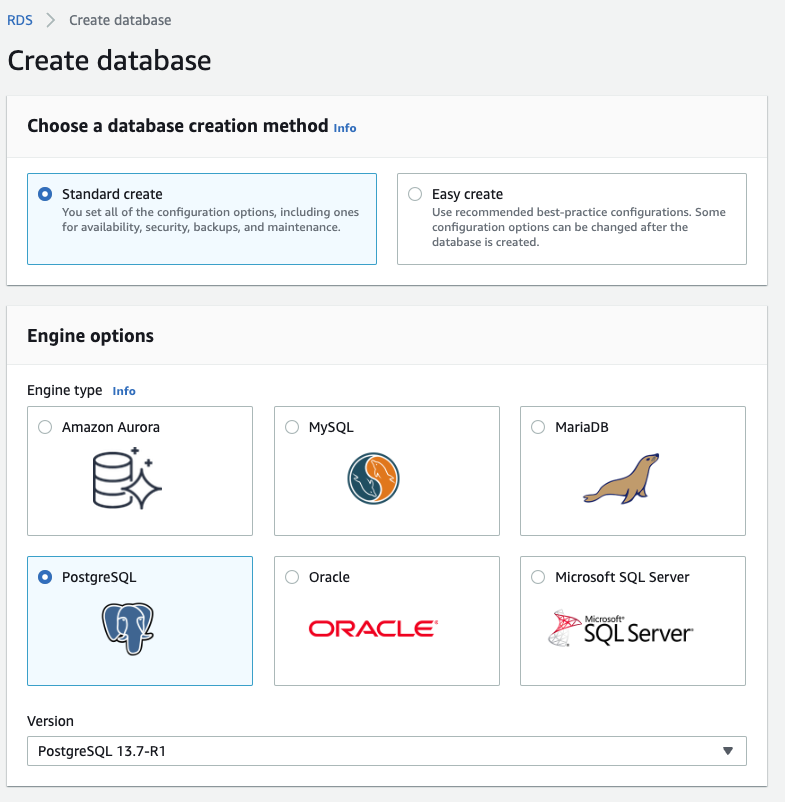
Task: Go to RDS via breadcrumb link
Action: [x=20, y=20]
